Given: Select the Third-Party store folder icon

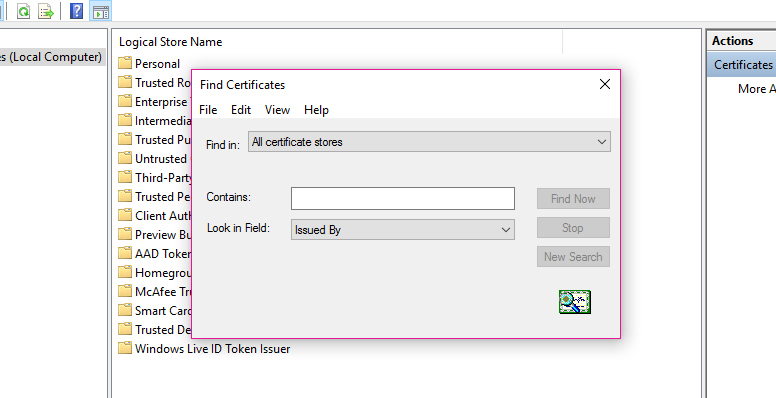Looking at the screenshot, I should 125,177.
